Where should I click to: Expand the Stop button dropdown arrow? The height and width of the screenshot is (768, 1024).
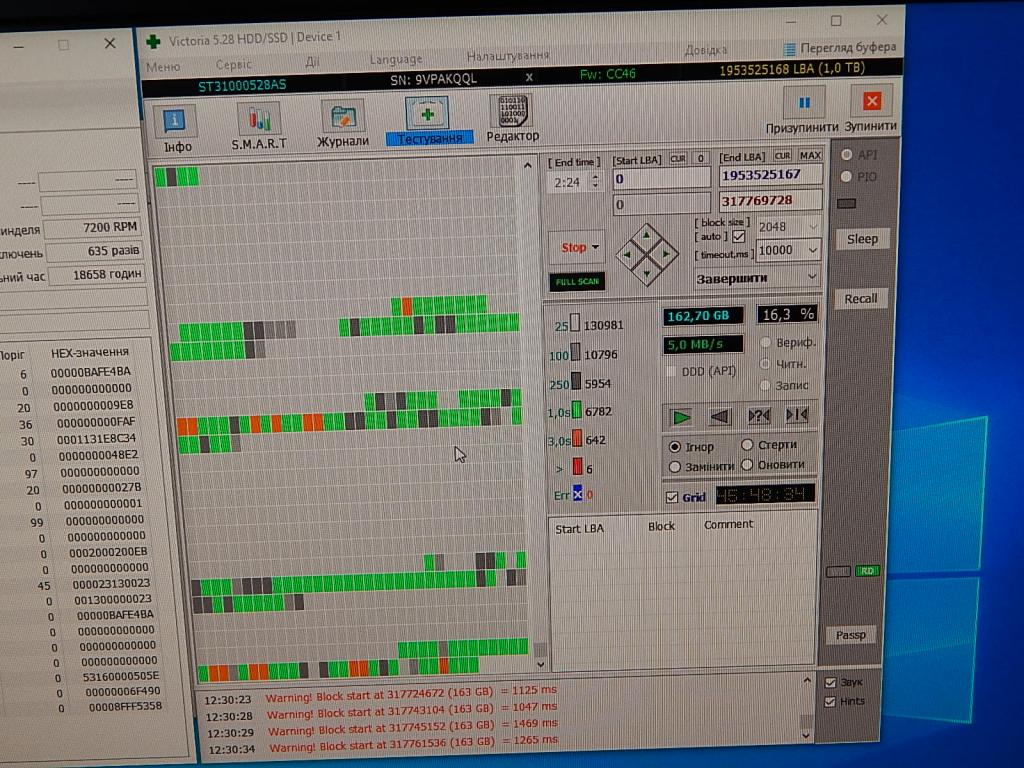(596, 248)
